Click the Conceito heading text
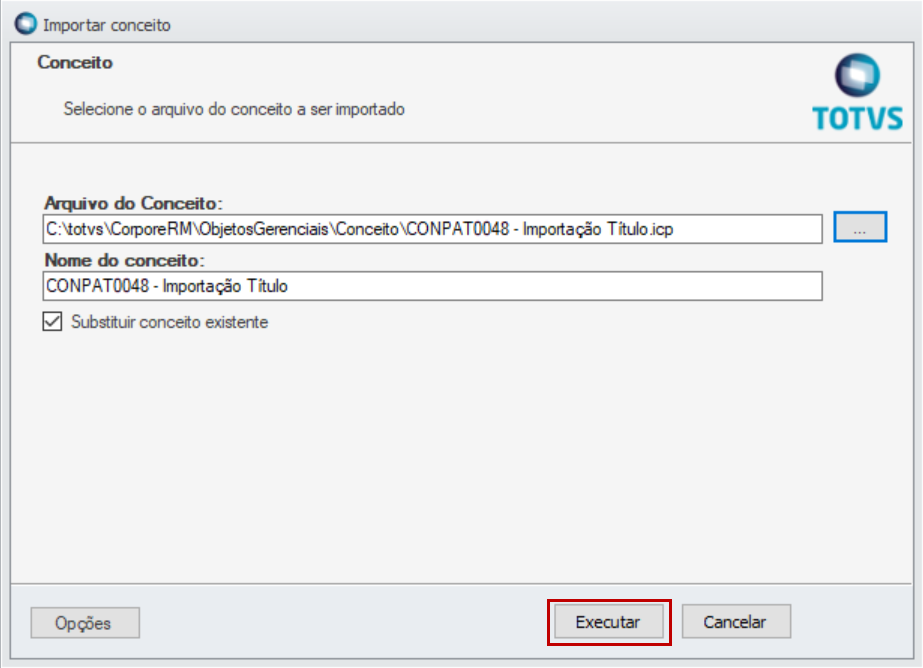This screenshot has height=668, width=923. point(75,62)
